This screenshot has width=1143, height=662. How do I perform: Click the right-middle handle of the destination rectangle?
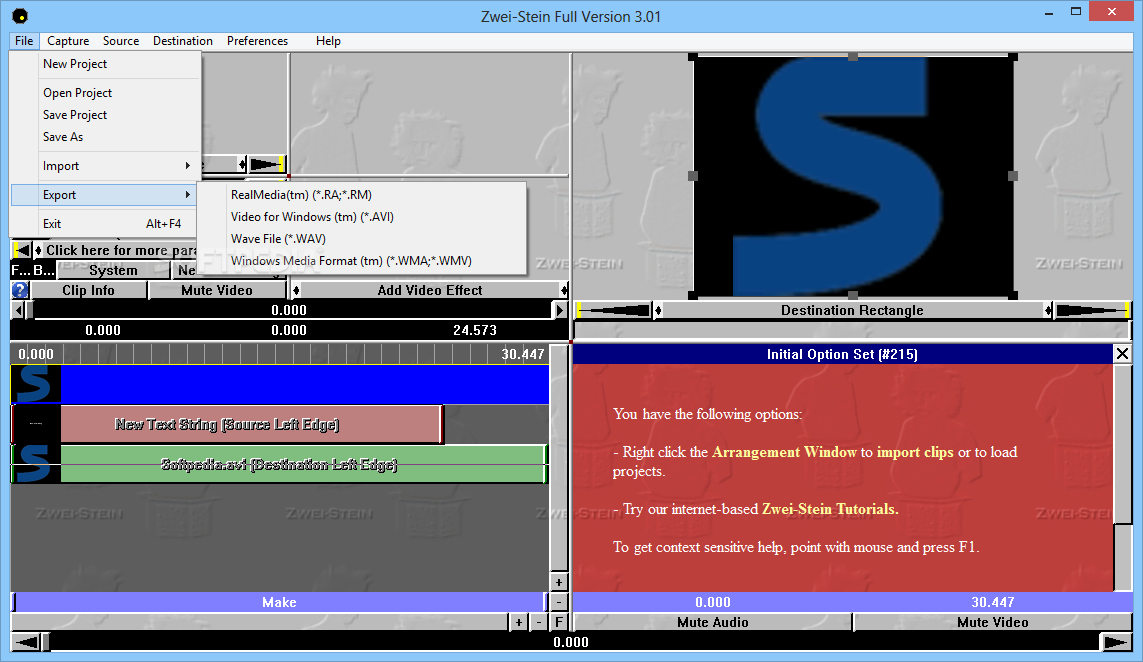coord(1013,176)
